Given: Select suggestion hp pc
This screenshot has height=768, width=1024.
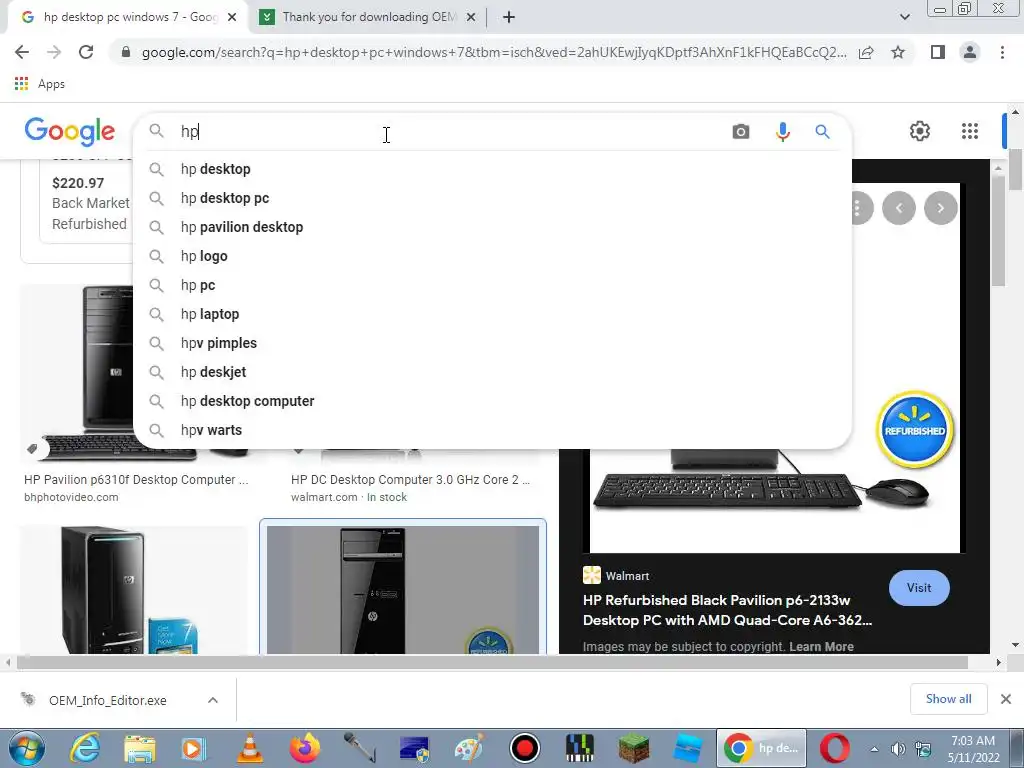Looking at the screenshot, I should coord(492,285).
